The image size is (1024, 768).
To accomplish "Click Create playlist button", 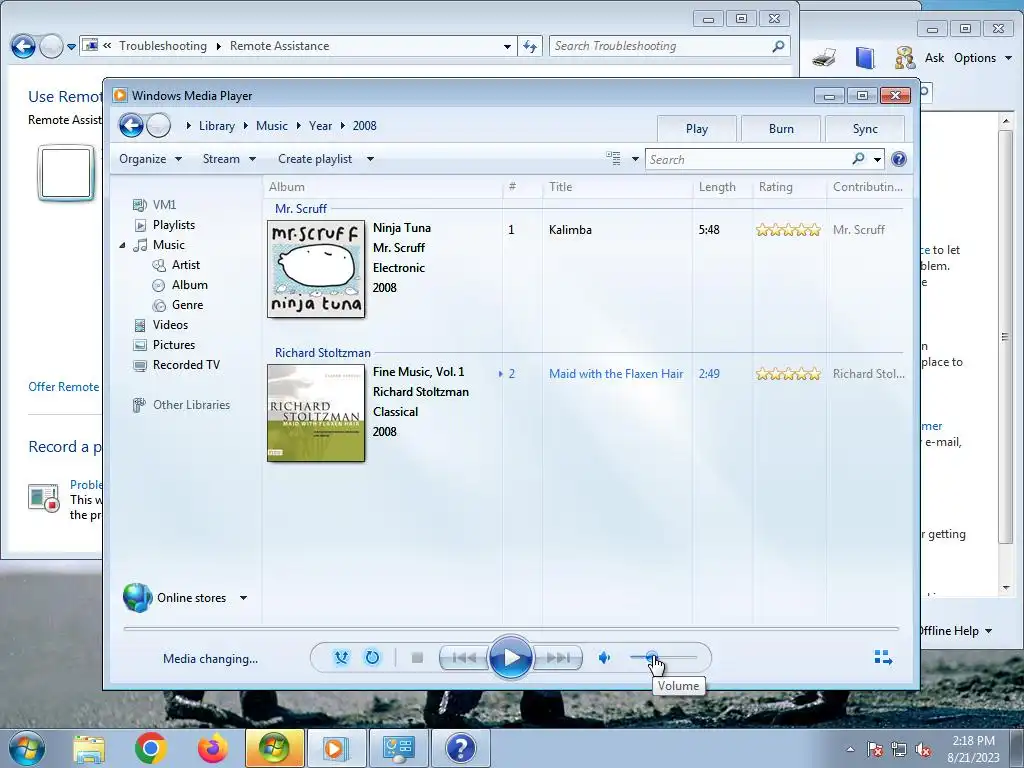I will coord(315,159).
